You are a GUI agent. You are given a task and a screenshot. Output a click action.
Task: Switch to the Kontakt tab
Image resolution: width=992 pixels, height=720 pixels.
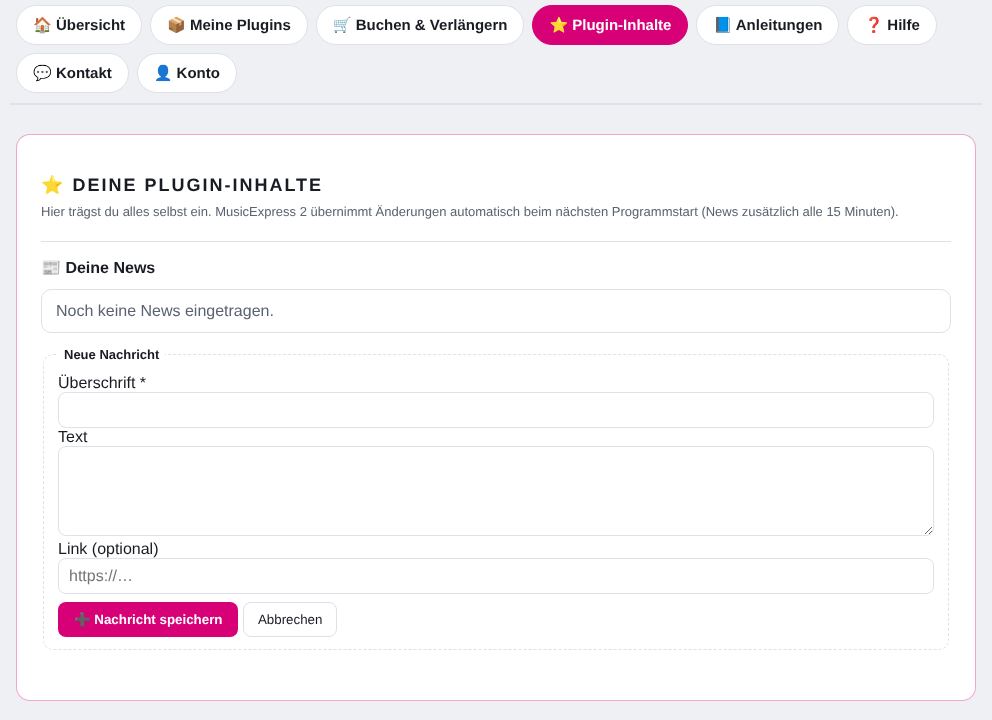[72, 73]
